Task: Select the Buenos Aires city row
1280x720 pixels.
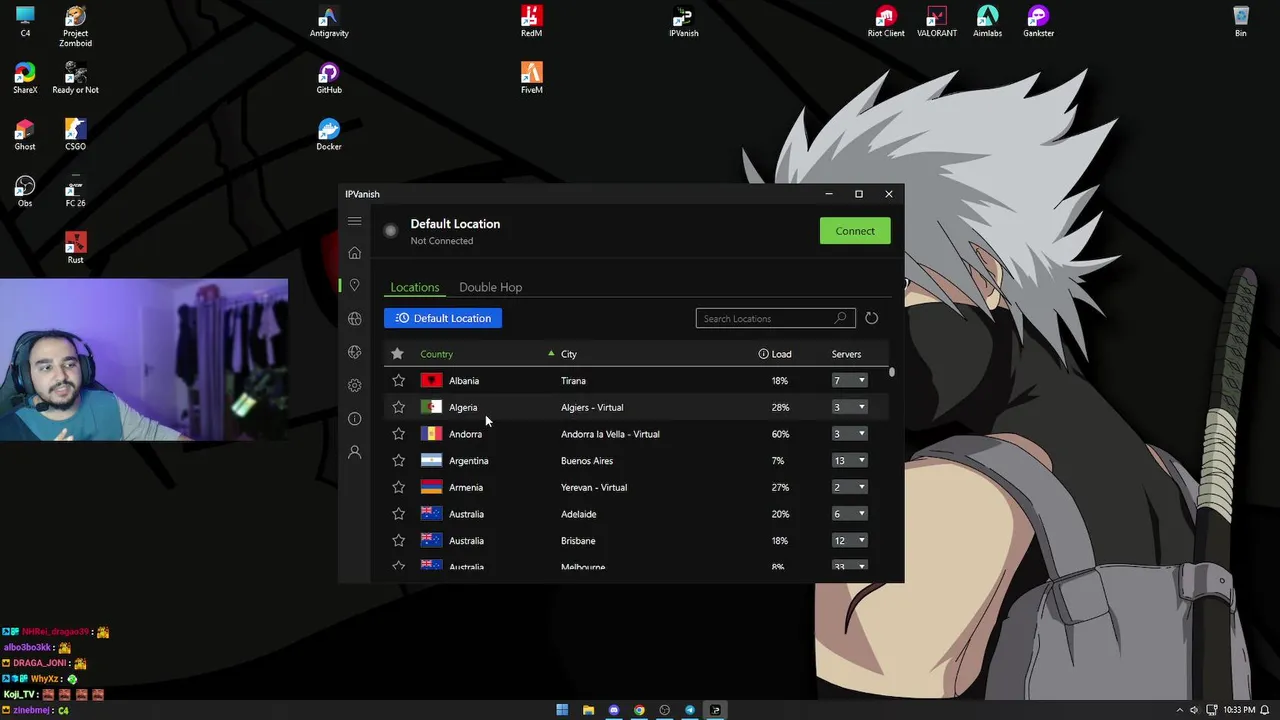Action: (635, 460)
